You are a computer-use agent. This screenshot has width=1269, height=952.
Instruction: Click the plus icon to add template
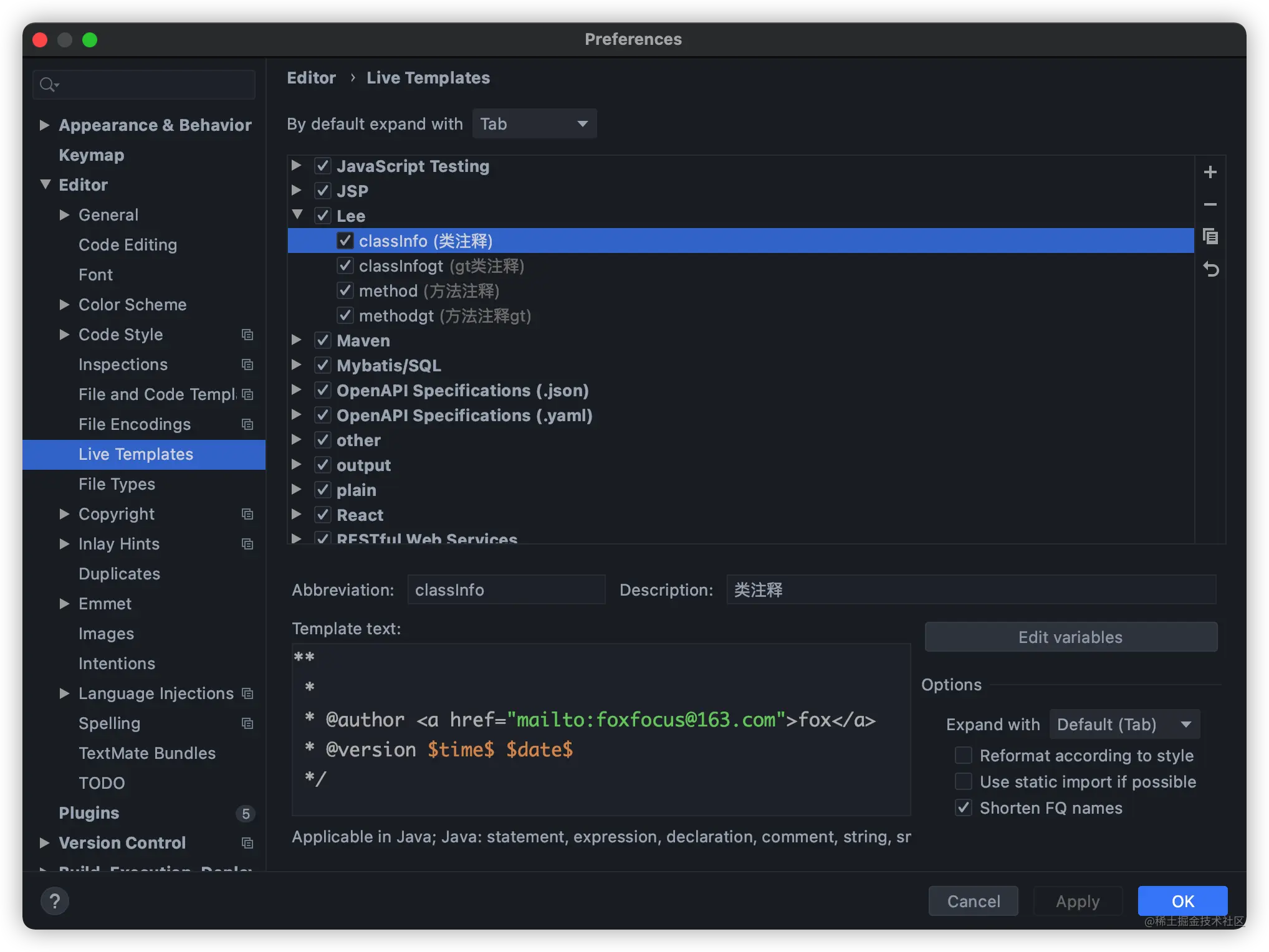[1210, 172]
